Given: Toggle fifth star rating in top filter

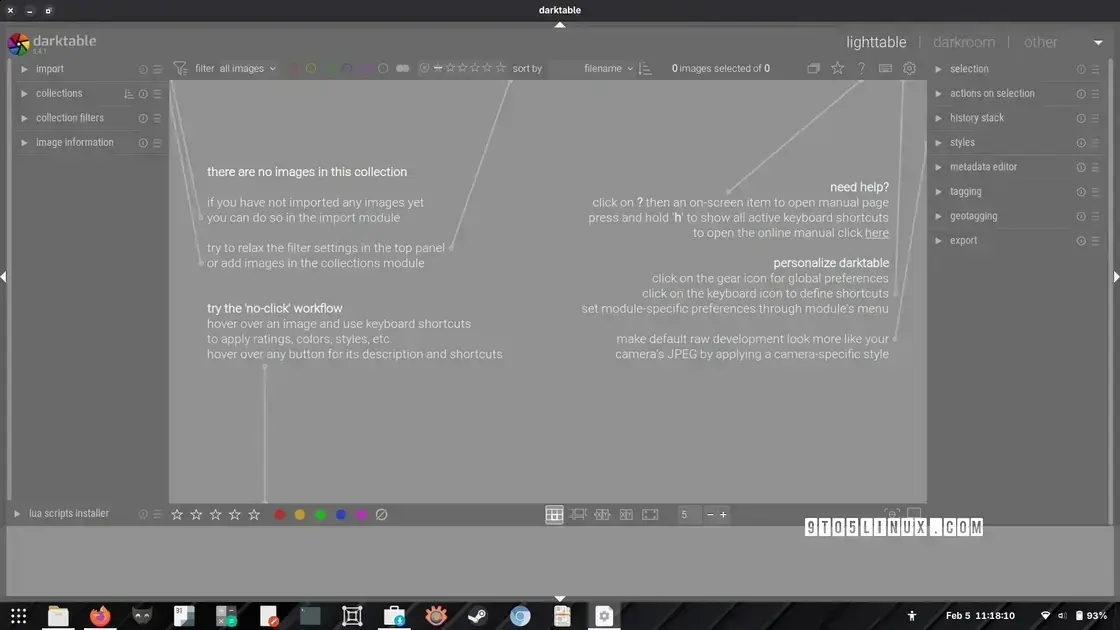Looking at the screenshot, I should coord(500,68).
